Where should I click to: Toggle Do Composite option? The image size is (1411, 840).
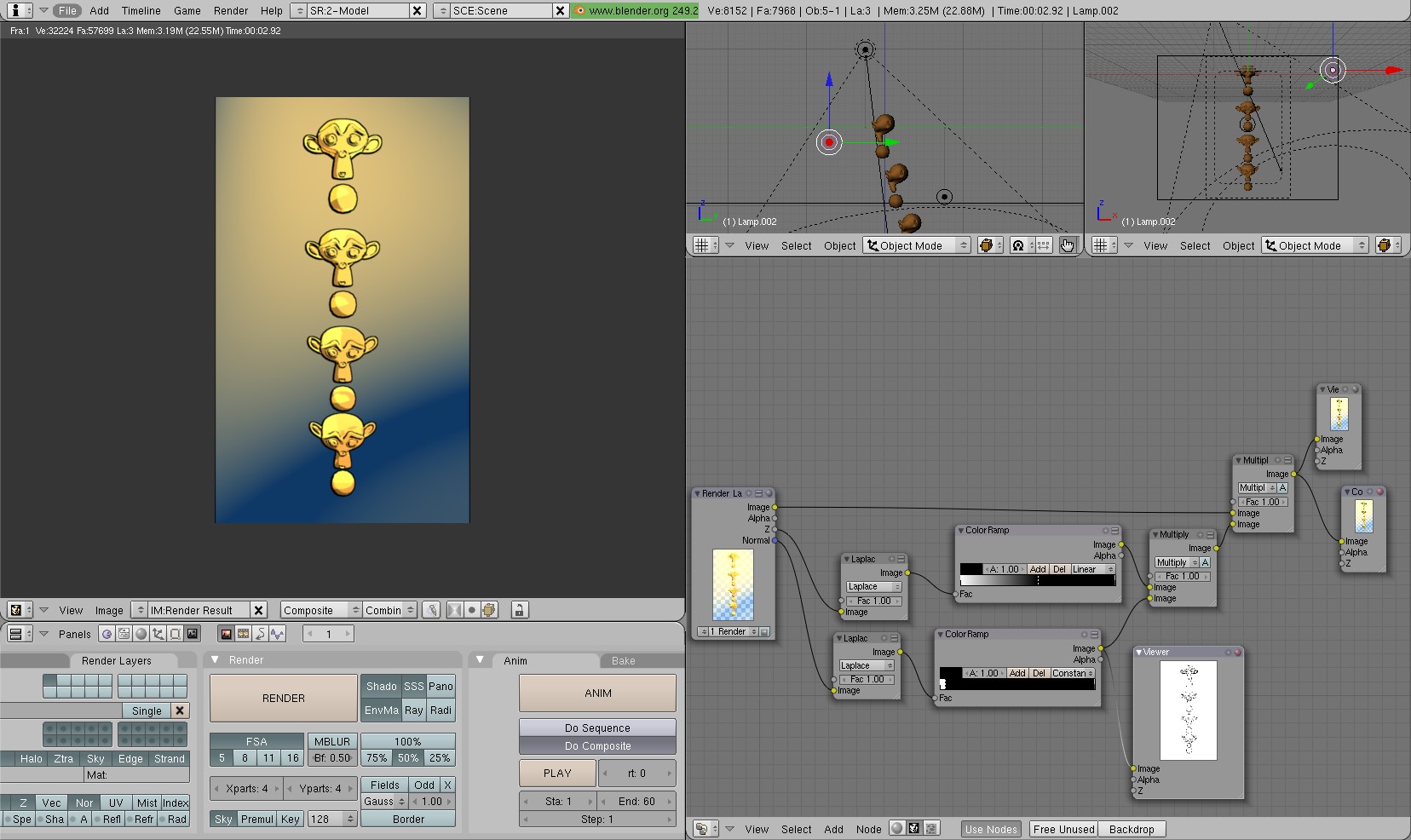[597, 745]
